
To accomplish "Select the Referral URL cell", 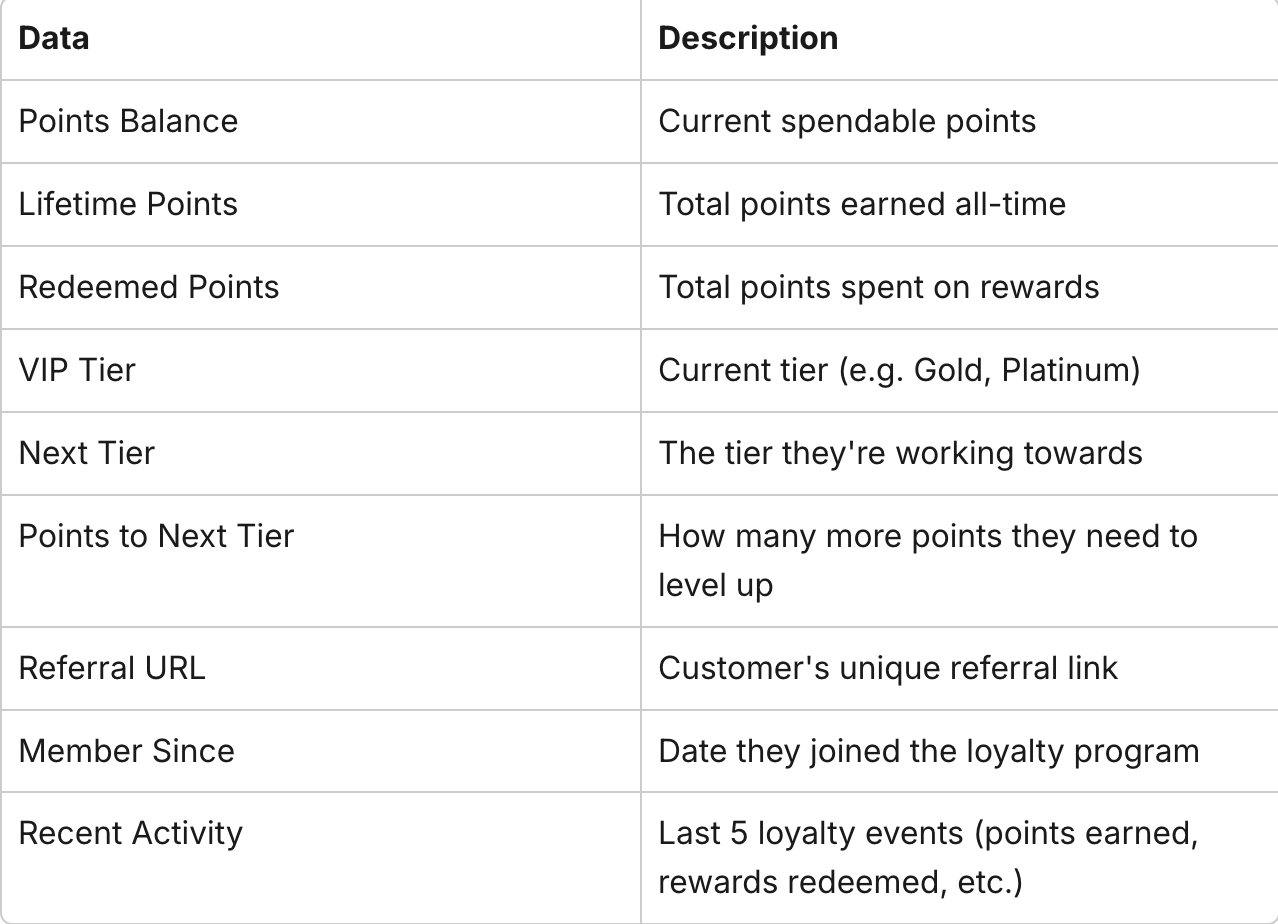I will 112,668.
